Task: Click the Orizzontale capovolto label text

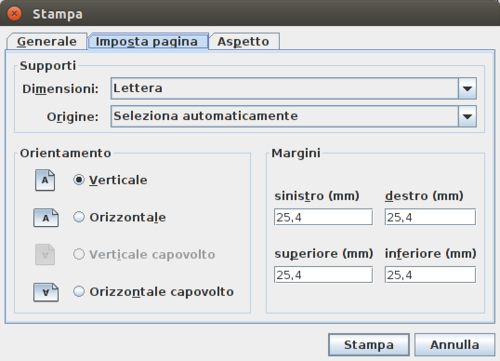Action: (x=162, y=292)
